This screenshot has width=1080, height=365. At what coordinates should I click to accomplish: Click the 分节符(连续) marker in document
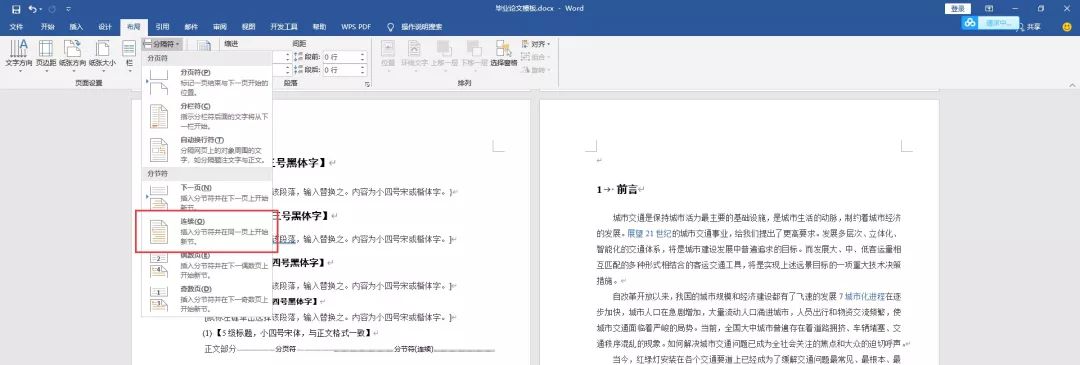tap(413, 349)
